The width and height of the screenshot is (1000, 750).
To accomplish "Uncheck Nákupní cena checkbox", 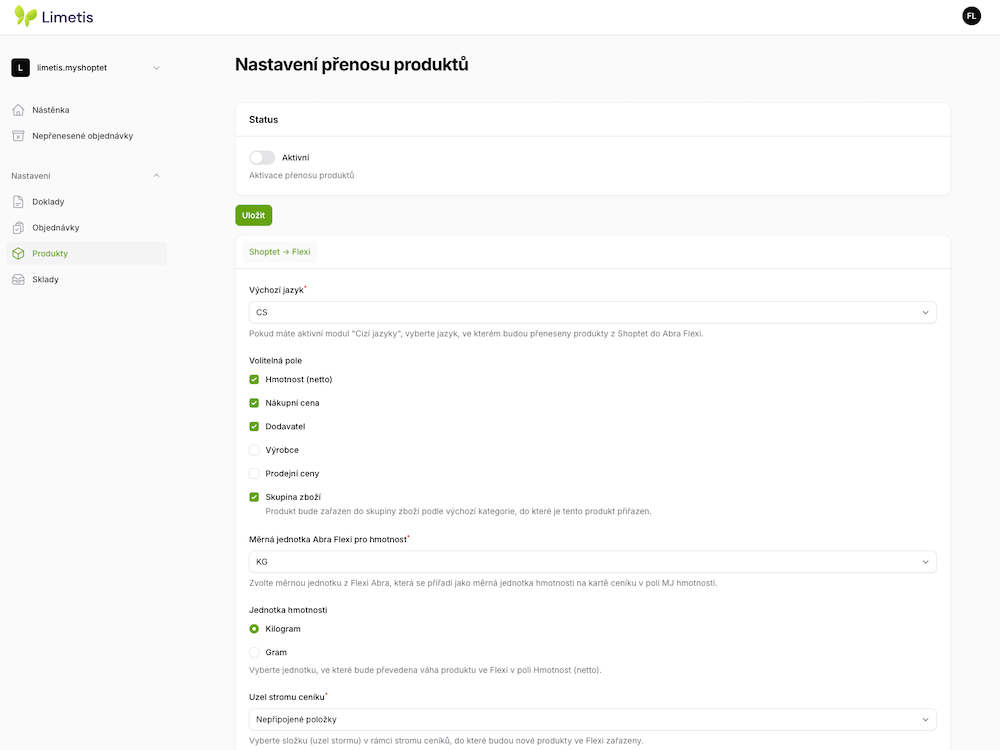I will tap(254, 403).
